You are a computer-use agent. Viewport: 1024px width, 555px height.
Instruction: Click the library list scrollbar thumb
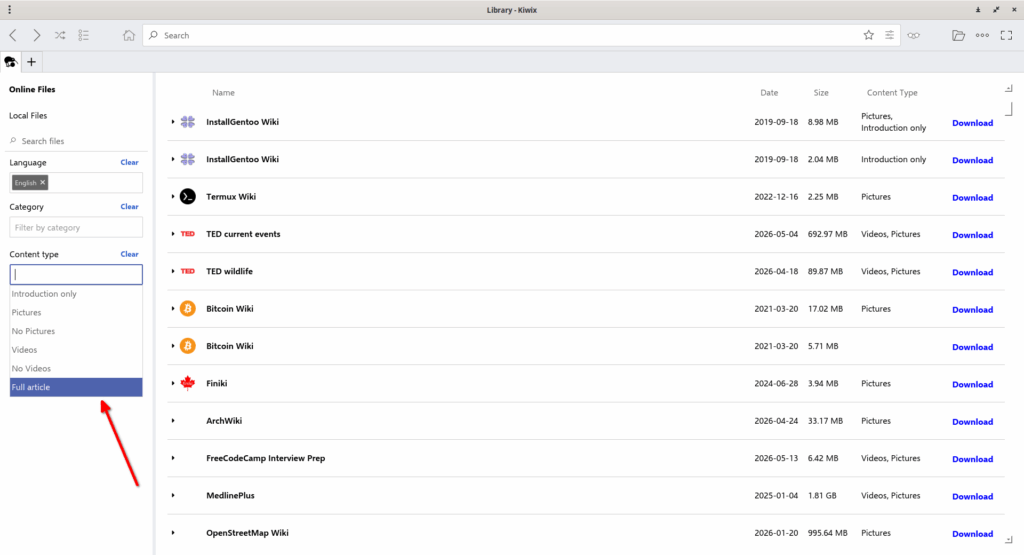pos(1009,108)
